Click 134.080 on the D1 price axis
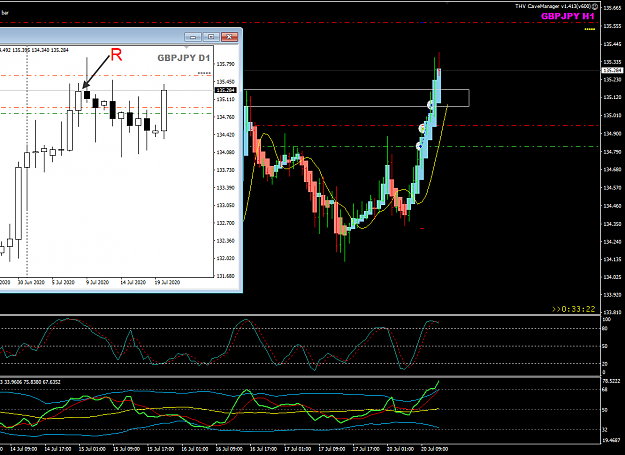 pyautogui.click(x=226, y=152)
